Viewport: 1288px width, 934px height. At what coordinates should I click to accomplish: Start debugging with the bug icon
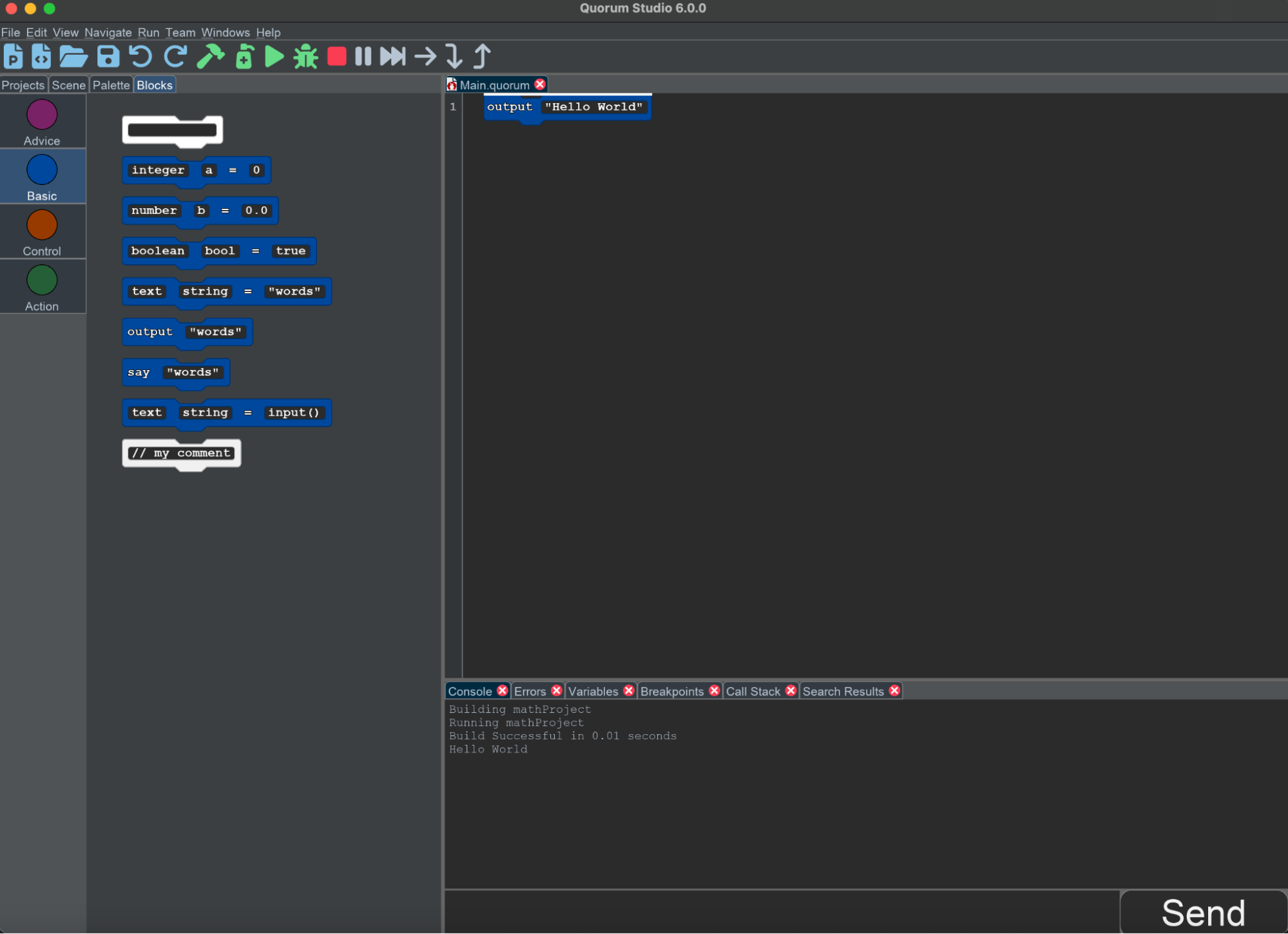[305, 57]
